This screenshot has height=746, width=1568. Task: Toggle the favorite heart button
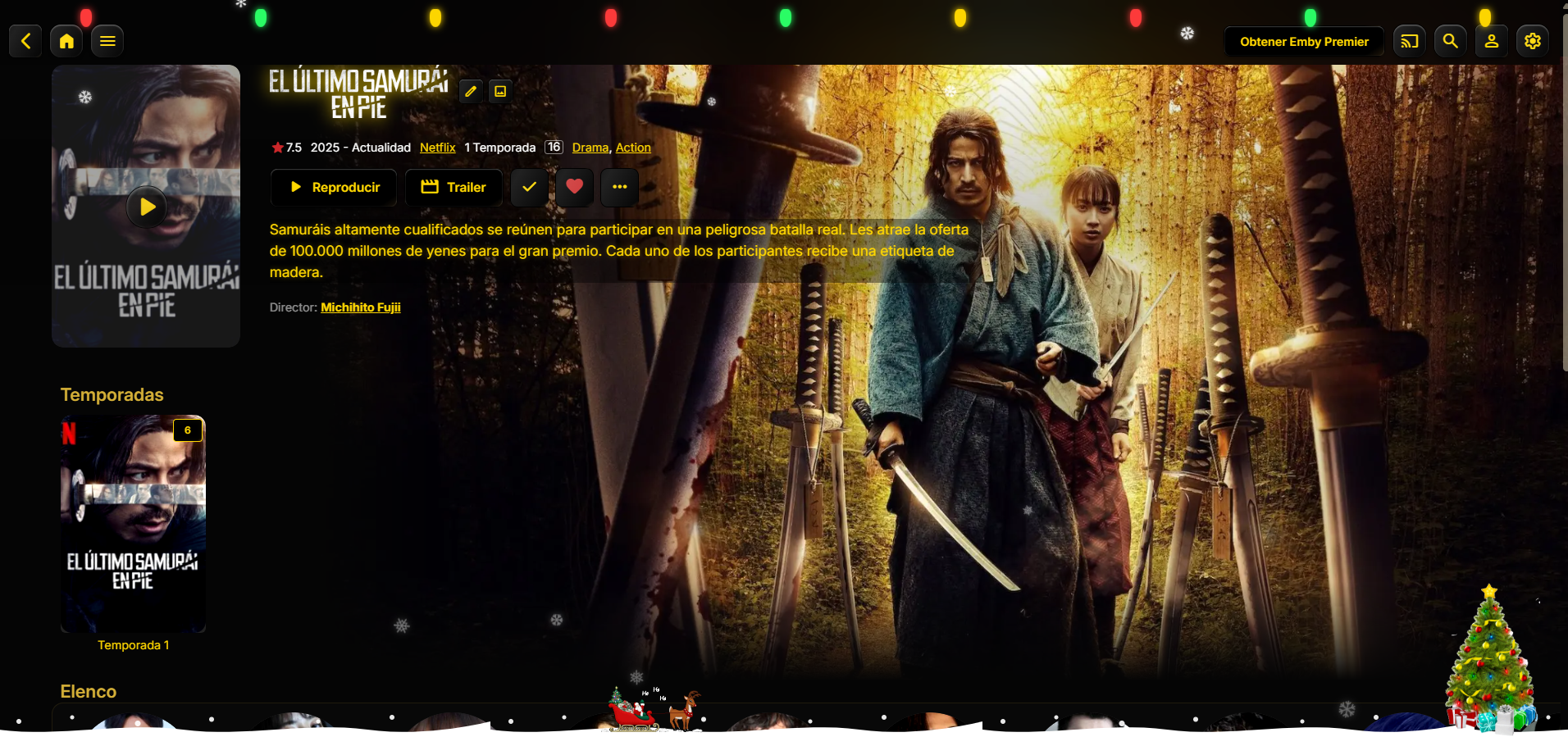(x=575, y=187)
